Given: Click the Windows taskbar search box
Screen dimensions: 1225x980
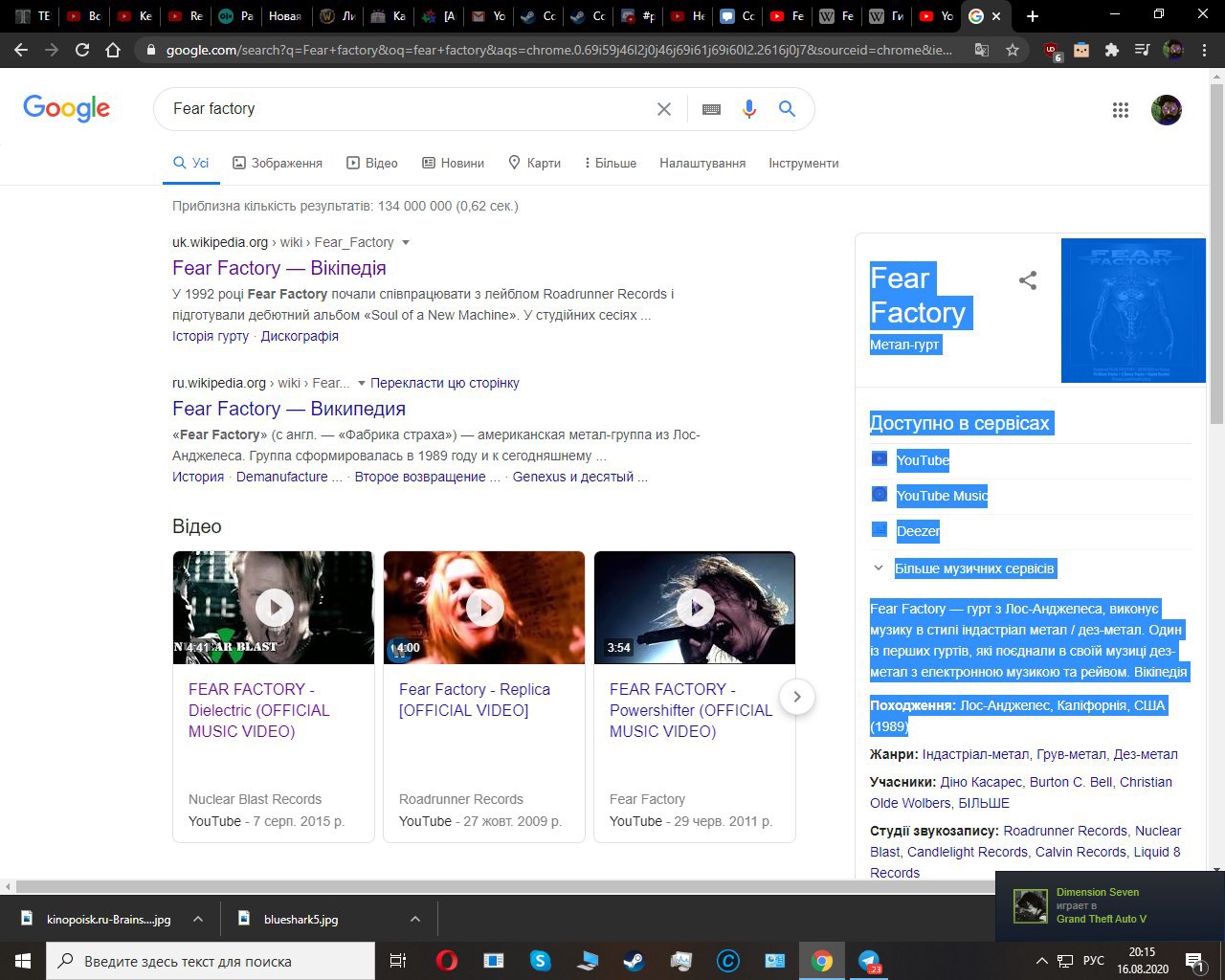Looking at the screenshot, I should coord(211,961).
